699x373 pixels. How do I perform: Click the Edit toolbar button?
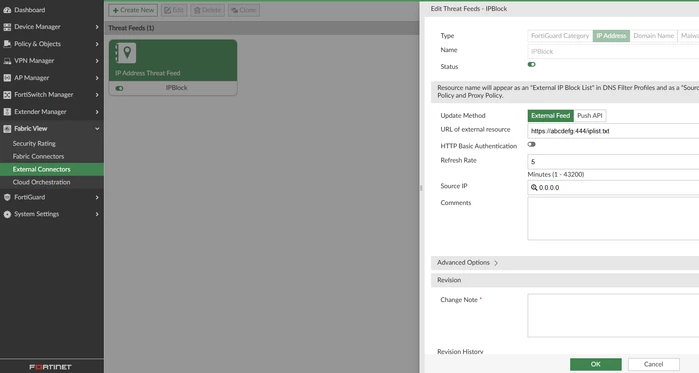[x=174, y=10]
